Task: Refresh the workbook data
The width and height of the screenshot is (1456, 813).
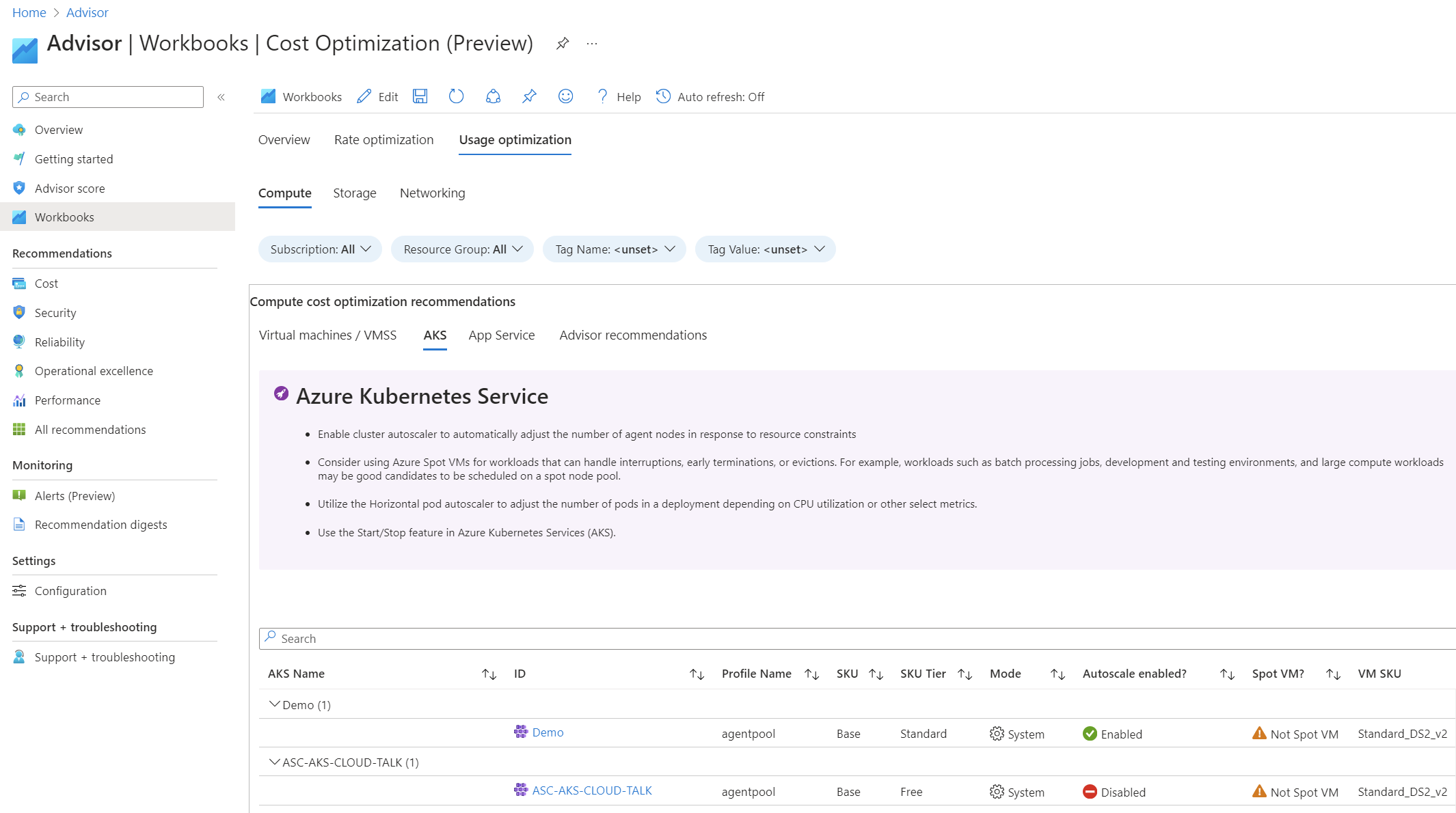Action: pos(456,96)
